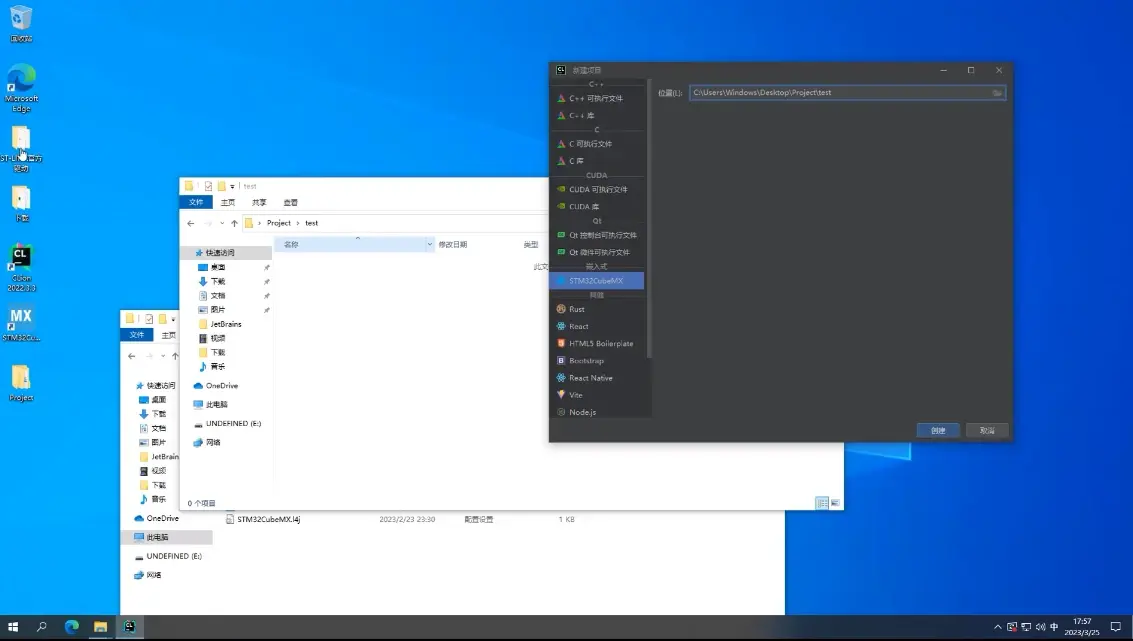This screenshot has height=641, width=1133.
Task: Open the 名称 column filter dropdown arrow
Action: (x=430, y=245)
